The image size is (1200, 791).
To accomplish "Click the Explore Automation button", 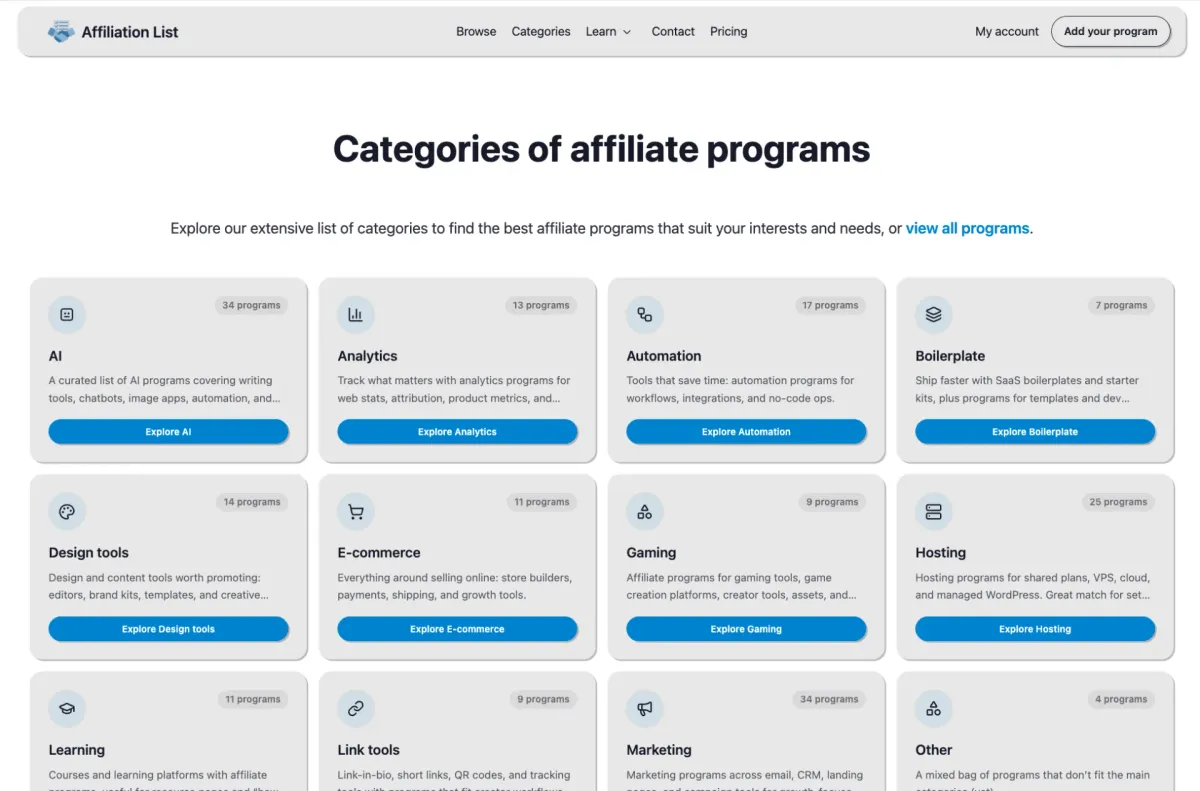I will coord(747,432).
